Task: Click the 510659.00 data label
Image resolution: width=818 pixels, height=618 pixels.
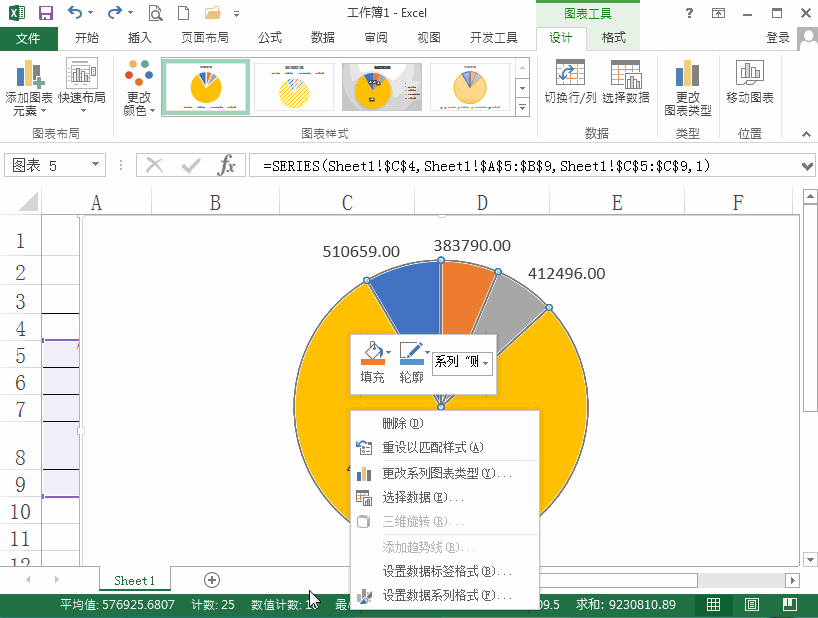Action: (361, 251)
